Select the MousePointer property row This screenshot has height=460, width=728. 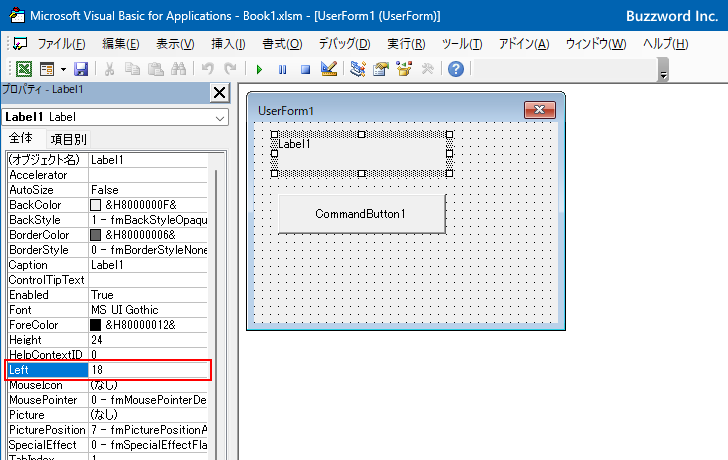click(108, 400)
